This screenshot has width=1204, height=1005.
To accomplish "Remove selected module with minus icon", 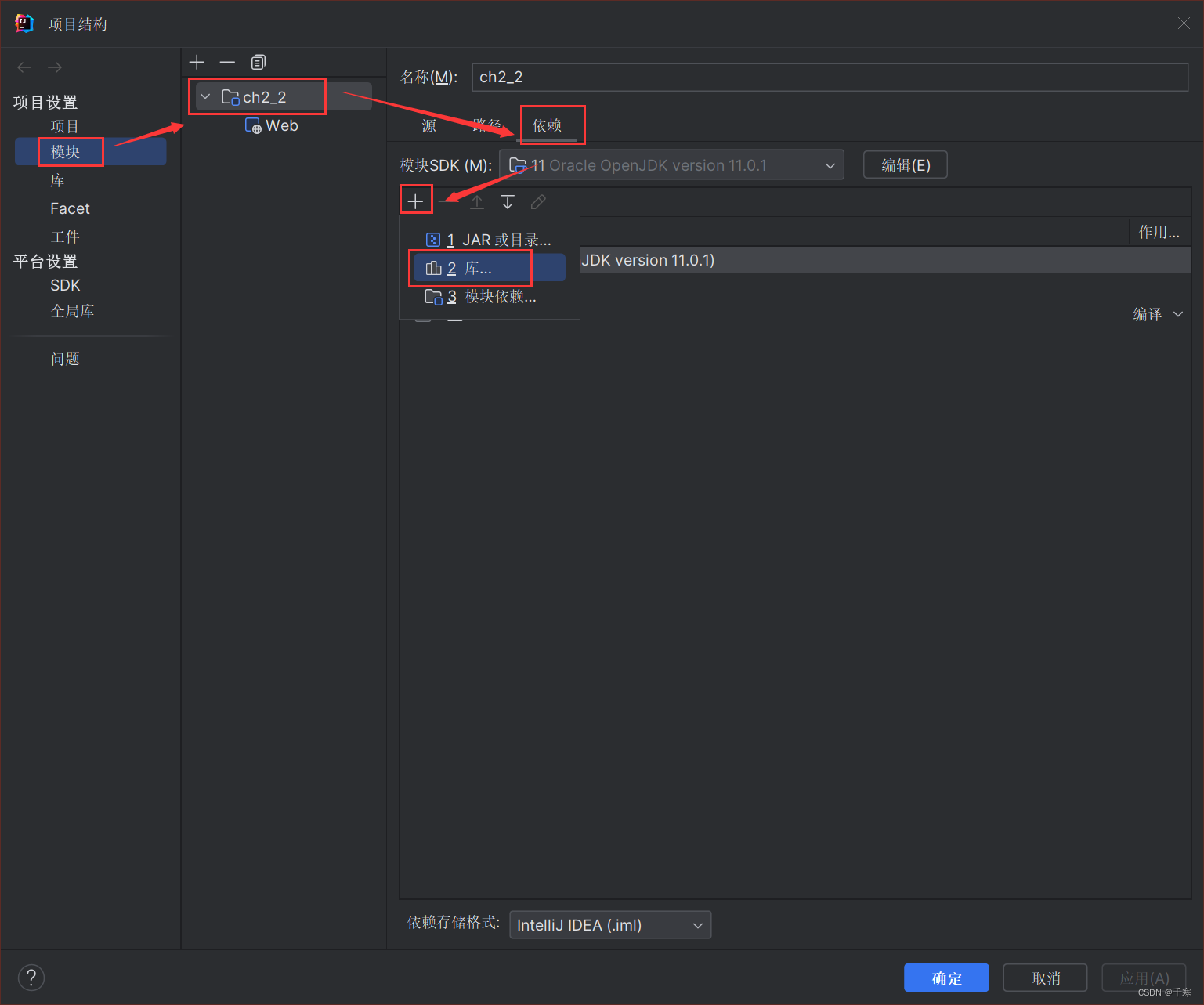I will (227, 62).
